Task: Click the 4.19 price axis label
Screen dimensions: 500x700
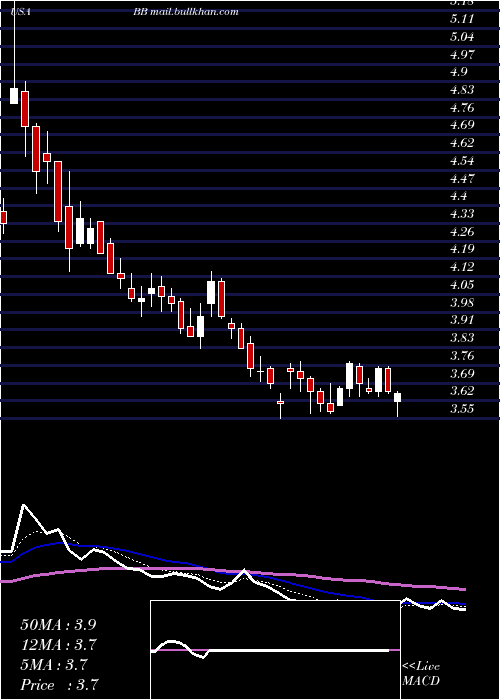Action: pos(462,249)
